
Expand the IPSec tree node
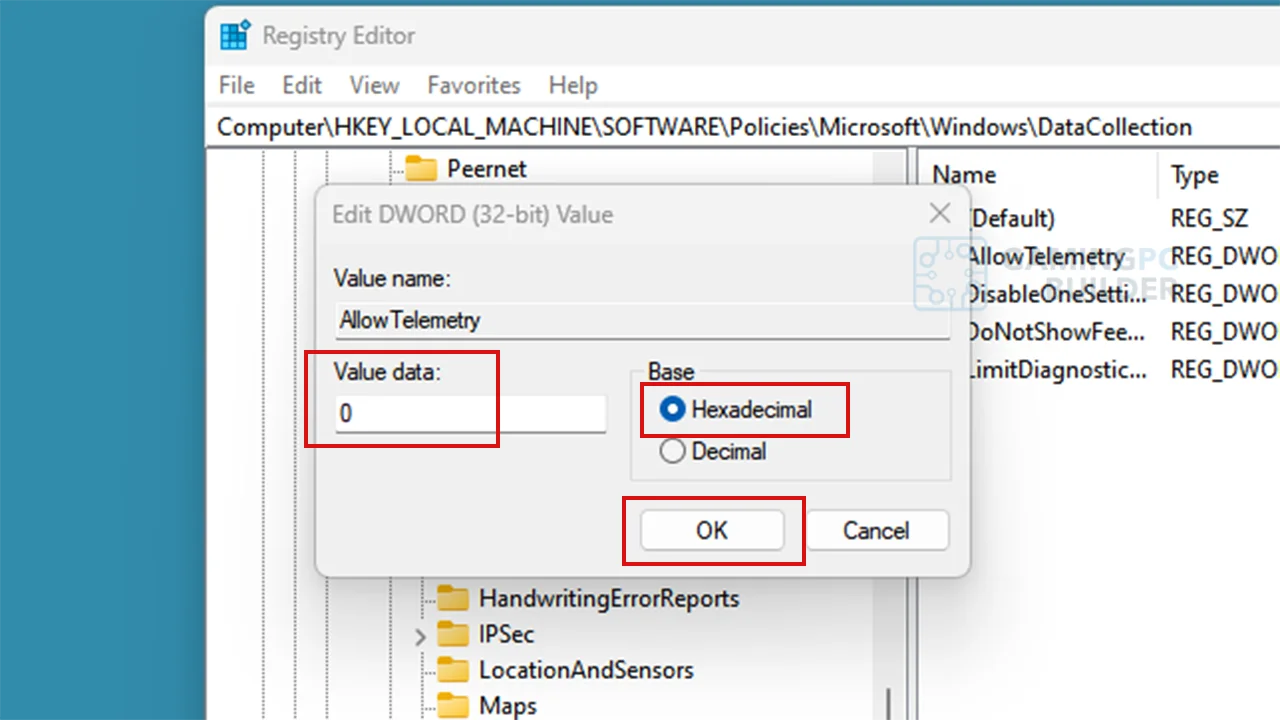click(420, 635)
